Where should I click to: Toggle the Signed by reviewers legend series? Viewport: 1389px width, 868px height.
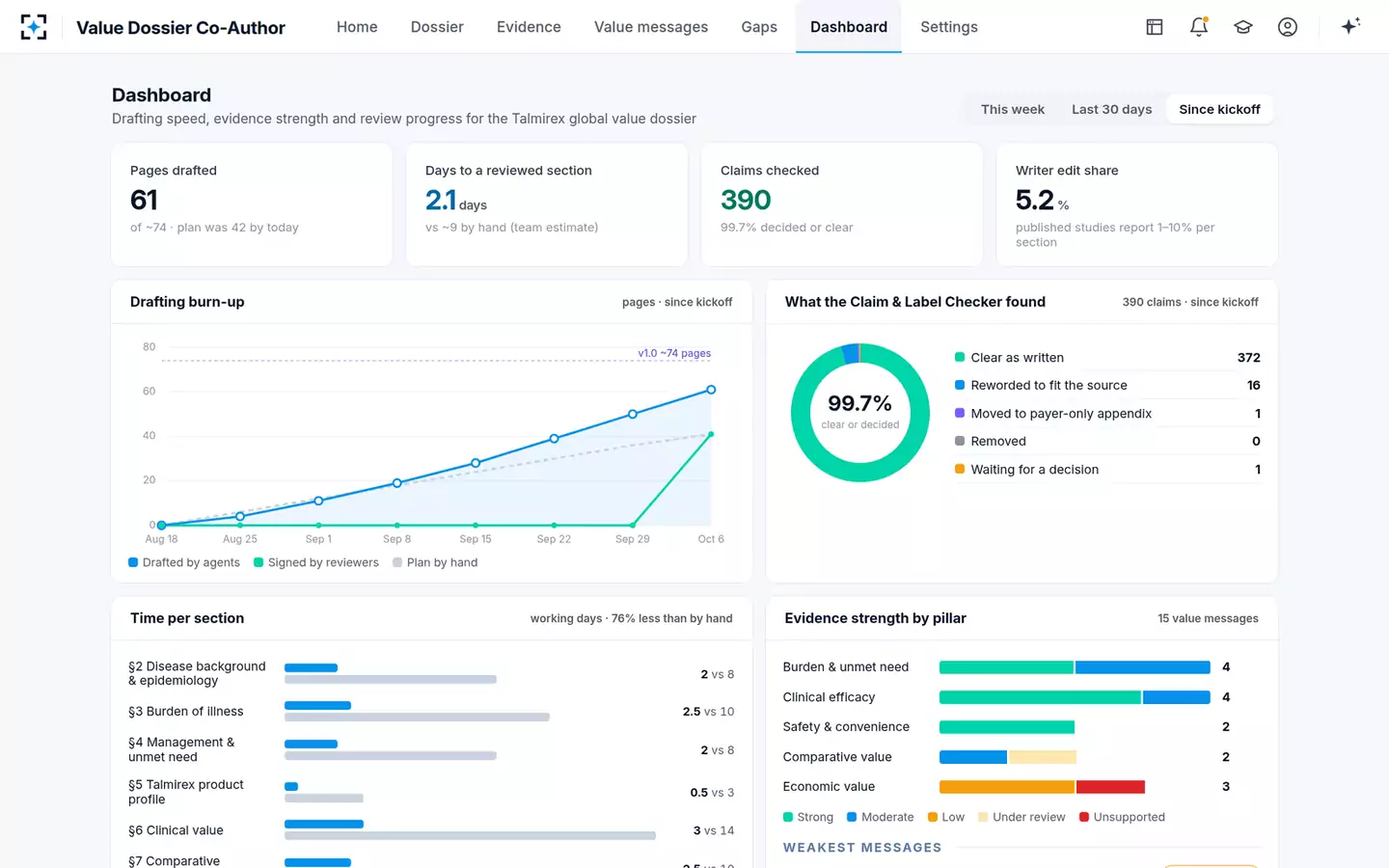[316, 562]
